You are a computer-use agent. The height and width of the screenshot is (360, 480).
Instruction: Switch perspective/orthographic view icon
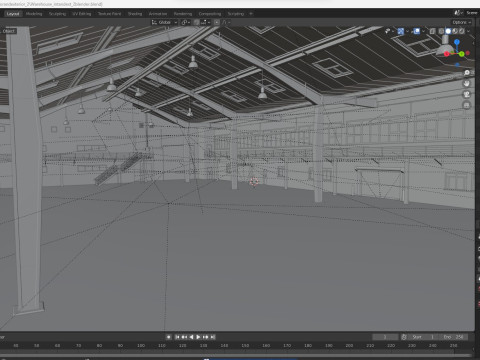tap(467, 105)
